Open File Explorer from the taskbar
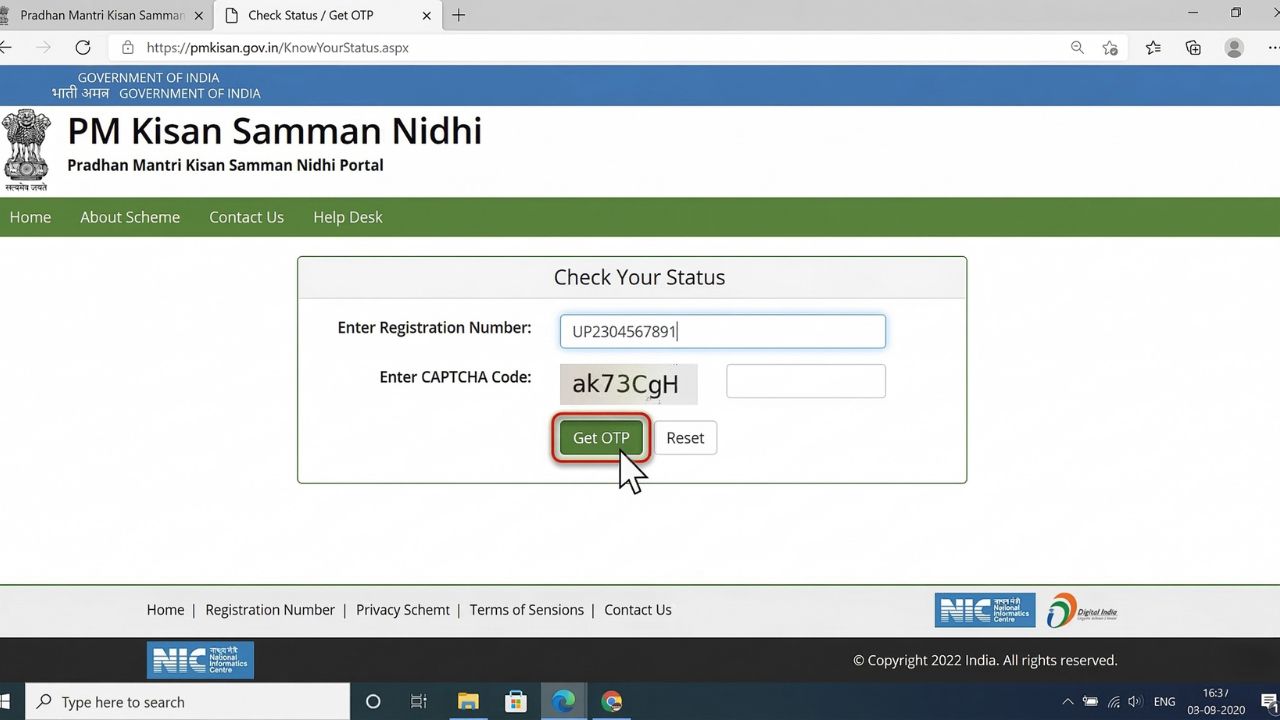The width and height of the screenshot is (1280, 720). pos(467,701)
